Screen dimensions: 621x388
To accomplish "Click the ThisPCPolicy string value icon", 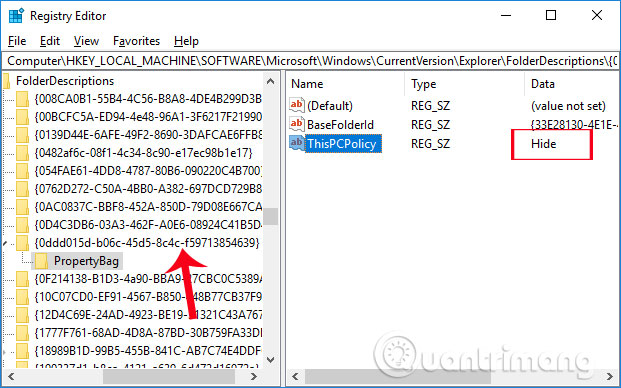I will [x=297, y=143].
